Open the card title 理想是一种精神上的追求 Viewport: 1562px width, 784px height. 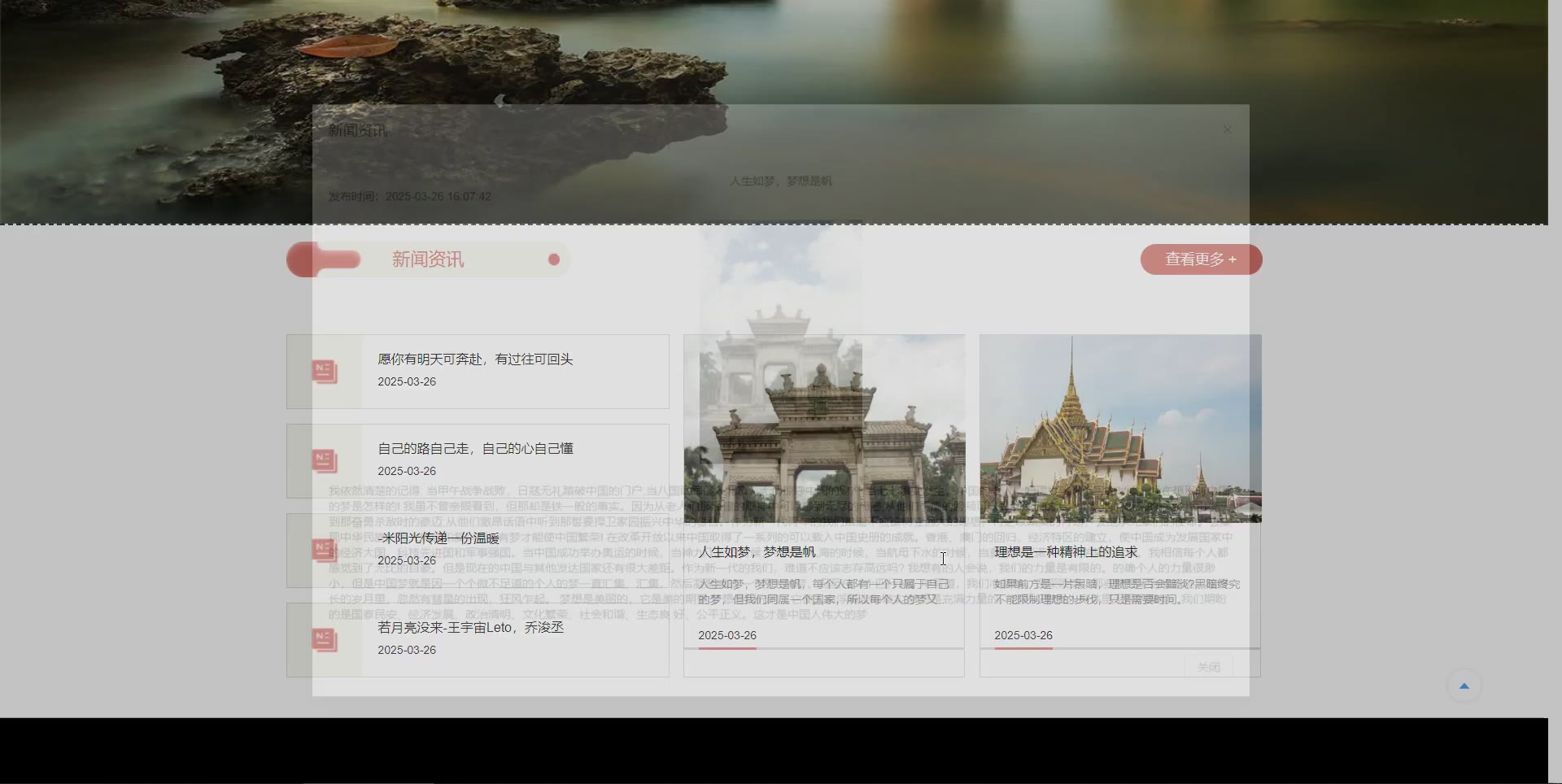point(1066,552)
